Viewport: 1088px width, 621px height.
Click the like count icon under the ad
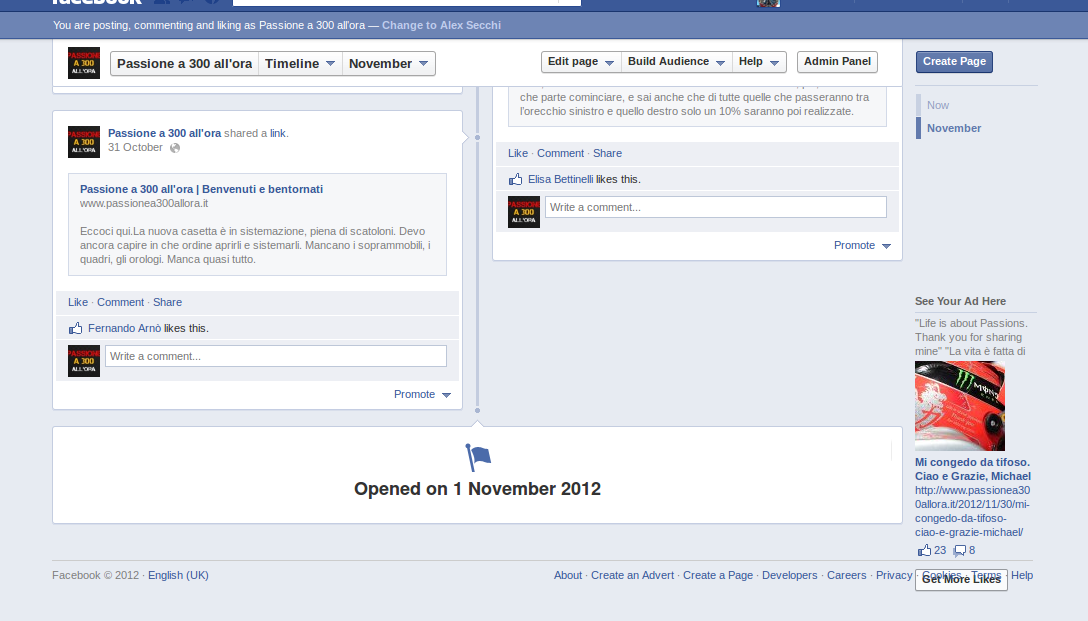pos(924,550)
